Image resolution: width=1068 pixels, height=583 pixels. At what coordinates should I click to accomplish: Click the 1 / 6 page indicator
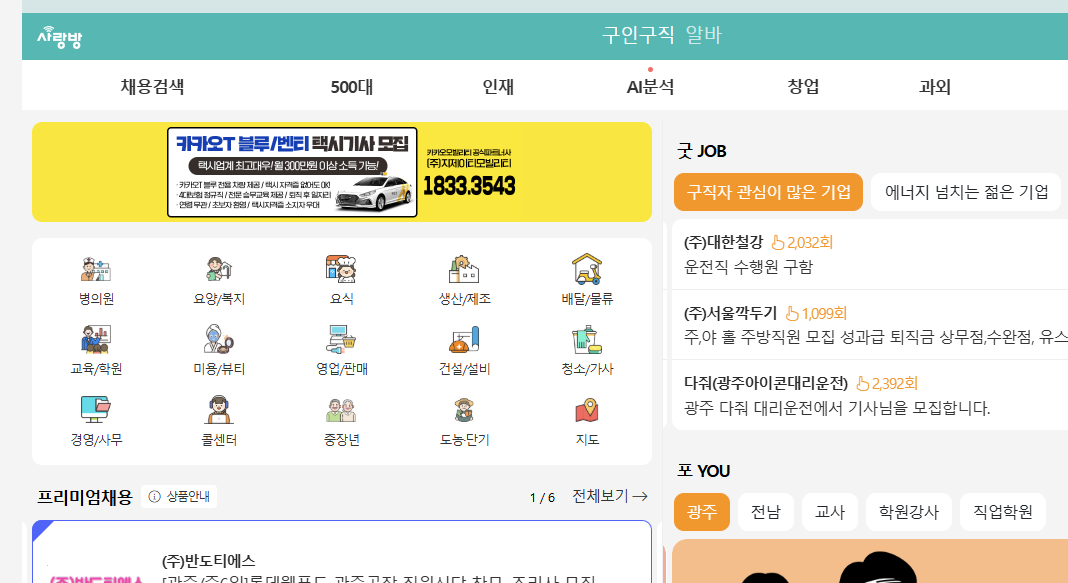click(x=542, y=498)
